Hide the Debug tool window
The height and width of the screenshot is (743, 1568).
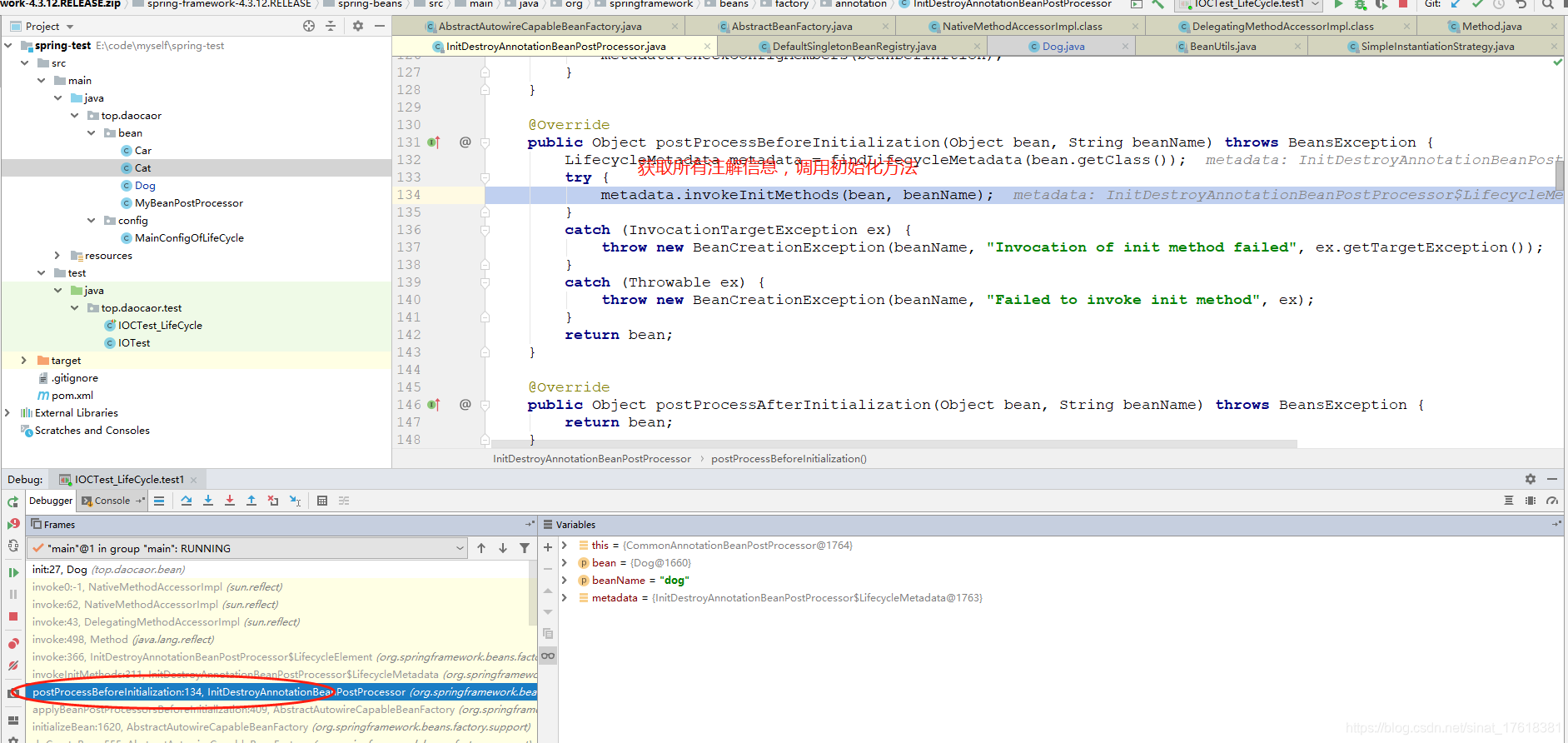1552,479
